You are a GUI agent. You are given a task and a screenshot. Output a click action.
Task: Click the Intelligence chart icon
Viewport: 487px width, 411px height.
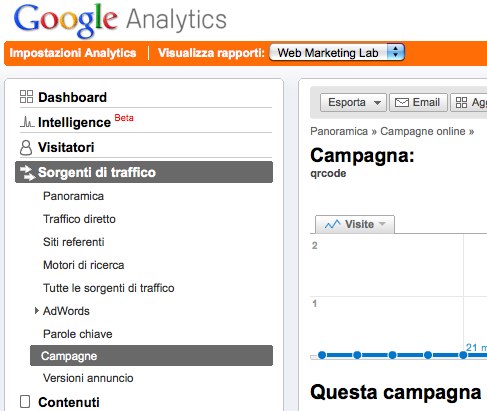coord(27,122)
